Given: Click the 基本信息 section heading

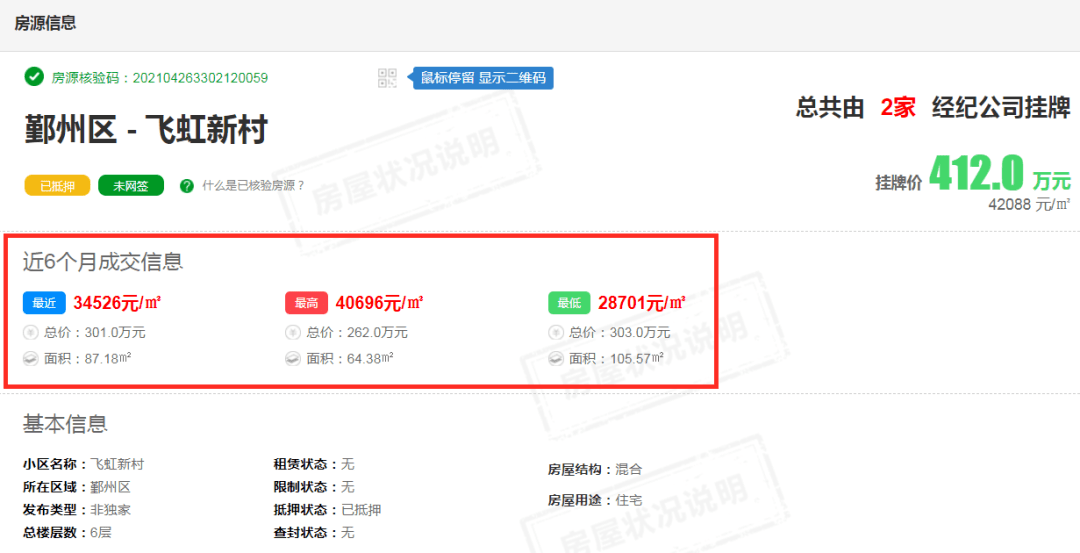Looking at the screenshot, I should (x=65, y=424).
